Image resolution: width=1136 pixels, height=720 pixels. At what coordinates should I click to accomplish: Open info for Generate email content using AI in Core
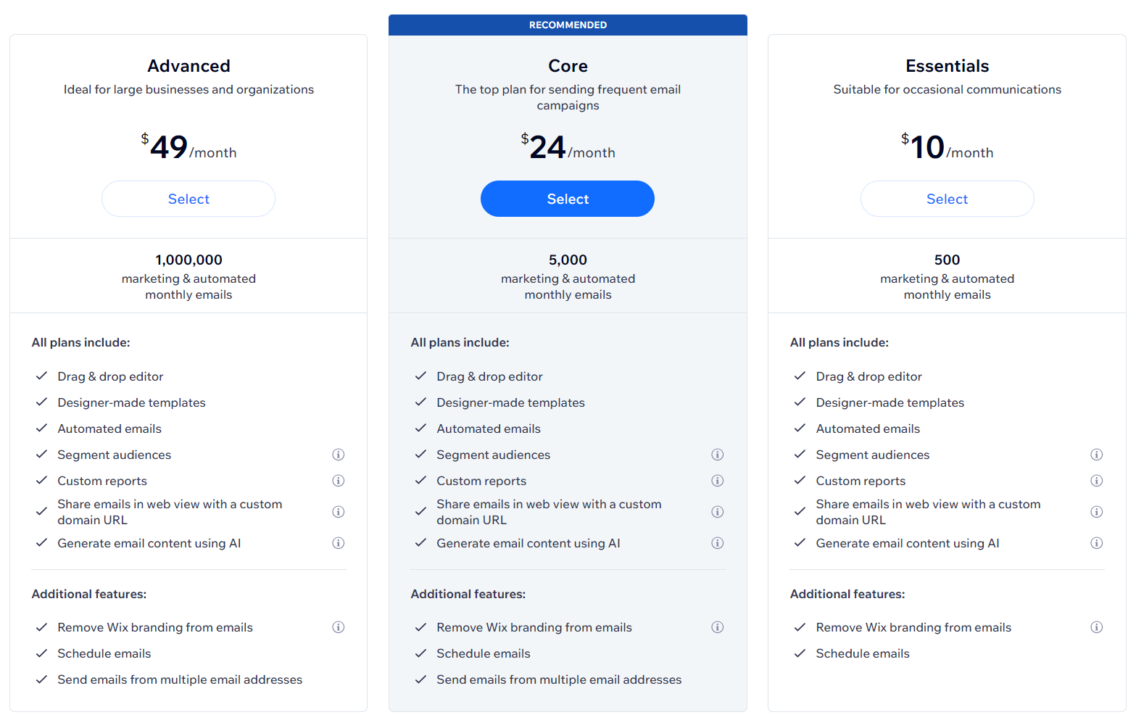[x=717, y=544]
